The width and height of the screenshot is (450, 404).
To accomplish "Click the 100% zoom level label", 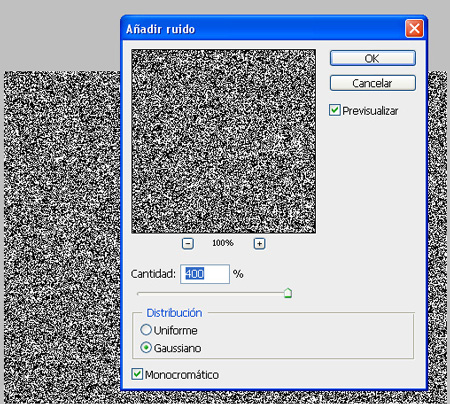I will 223,243.
